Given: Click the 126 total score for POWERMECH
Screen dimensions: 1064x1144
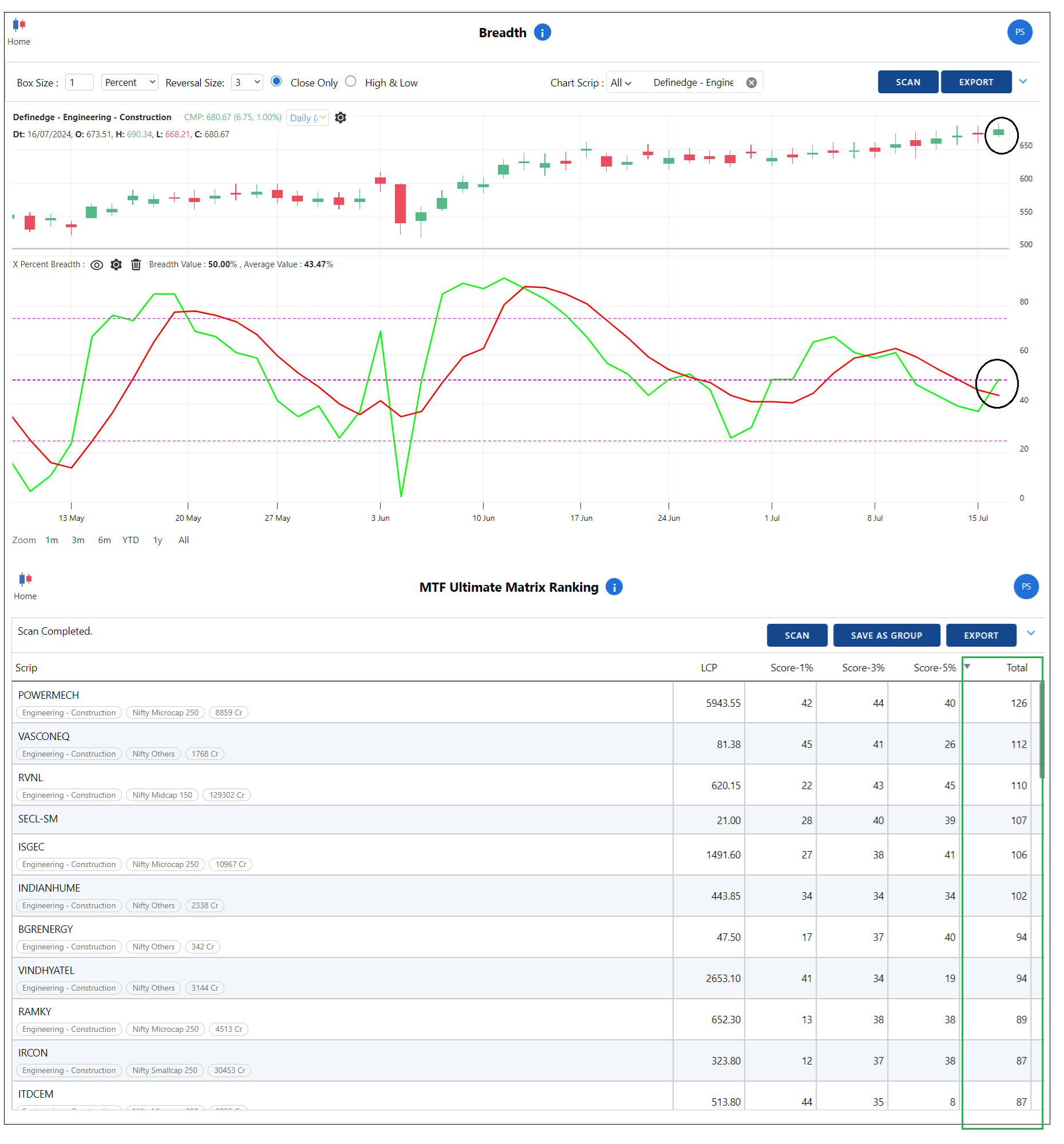Looking at the screenshot, I should point(1018,703).
